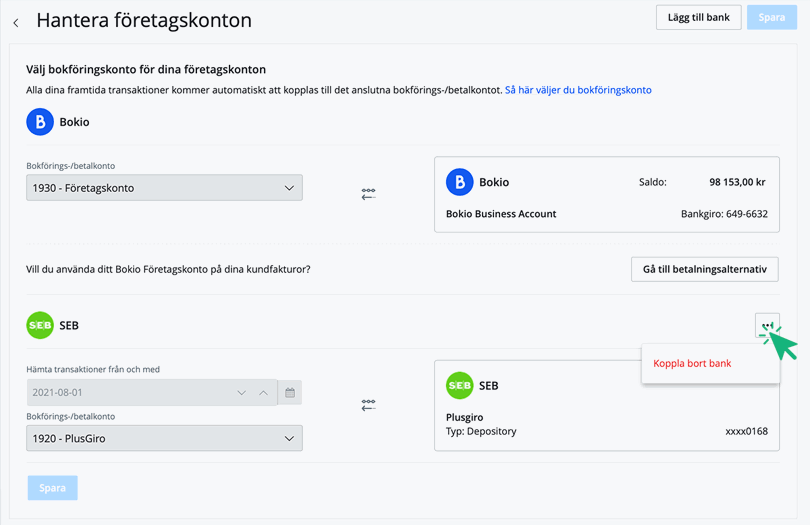The height and width of the screenshot is (525, 810).
Task: Click the Typ: Depository text
Action: (481, 431)
